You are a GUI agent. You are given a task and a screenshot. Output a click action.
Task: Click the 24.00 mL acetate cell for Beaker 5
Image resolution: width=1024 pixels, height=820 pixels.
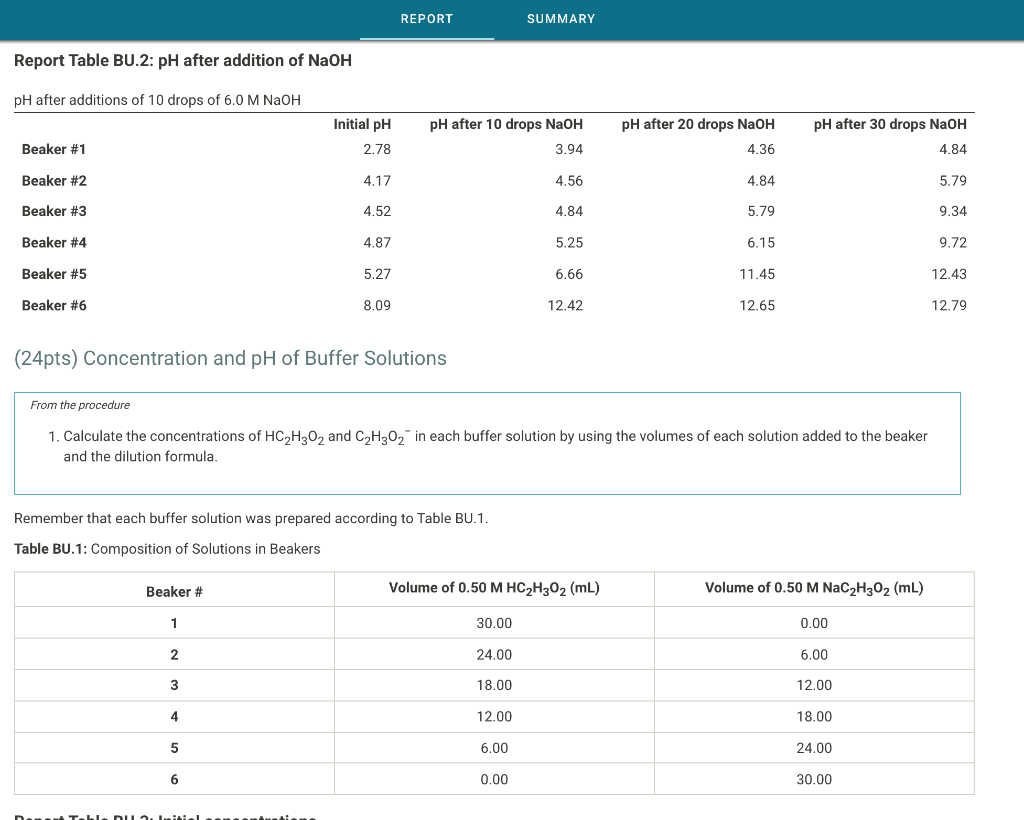(813, 747)
